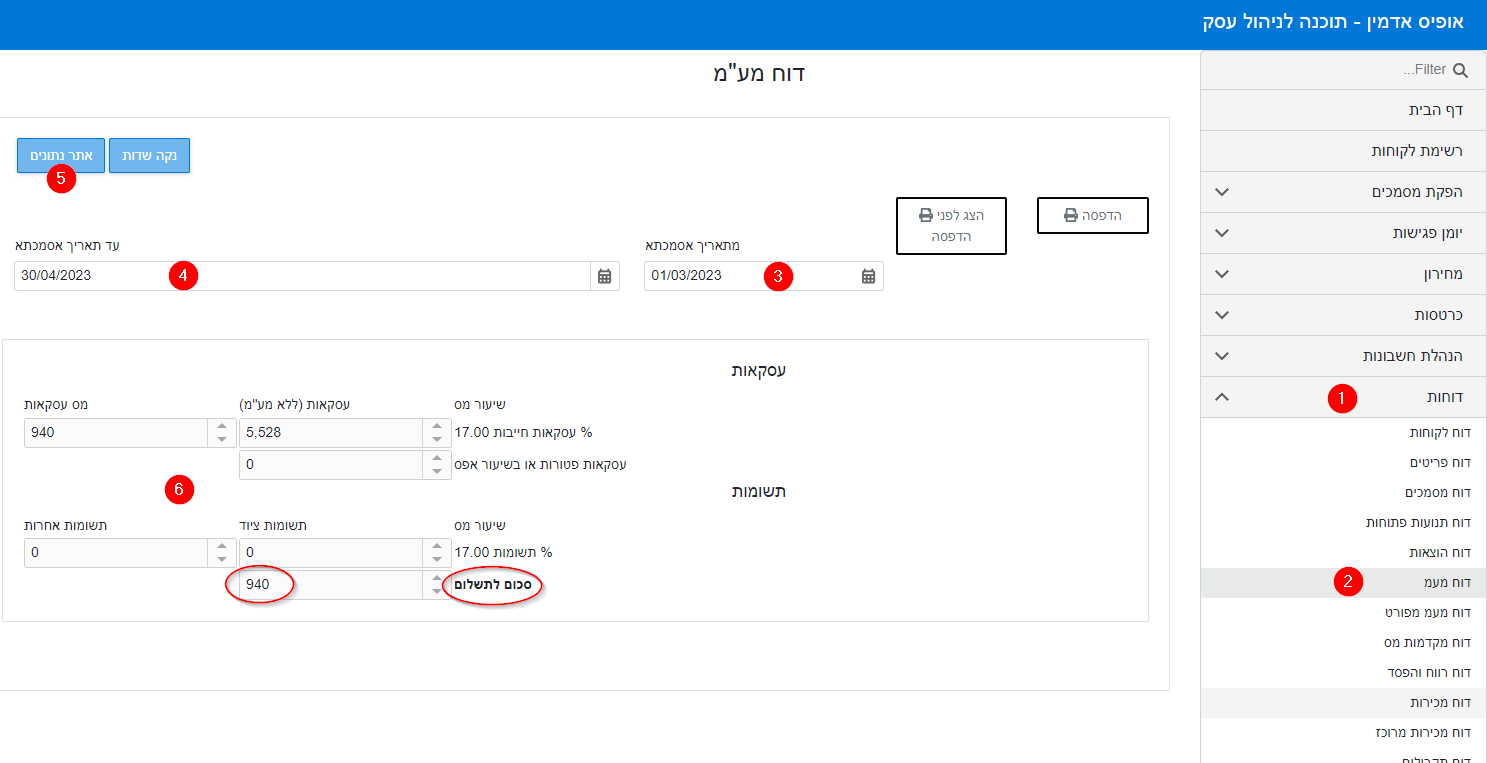Click עסקאות פטורות או בשיעור אפס field
This screenshot has width=1487, height=763.
coord(330,465)
